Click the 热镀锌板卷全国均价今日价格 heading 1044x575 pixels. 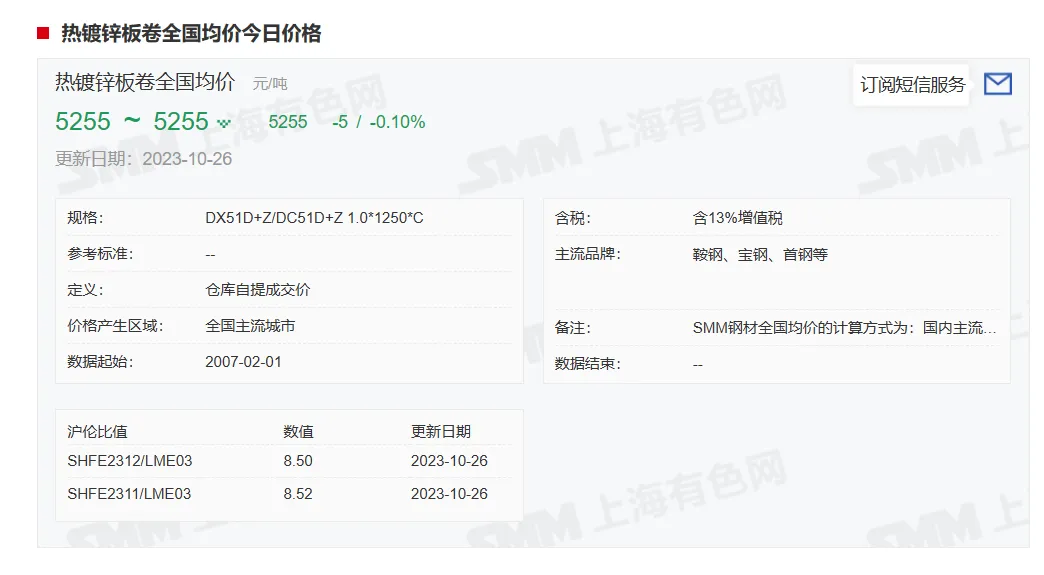pyautogui.click(x=191, y=34)
